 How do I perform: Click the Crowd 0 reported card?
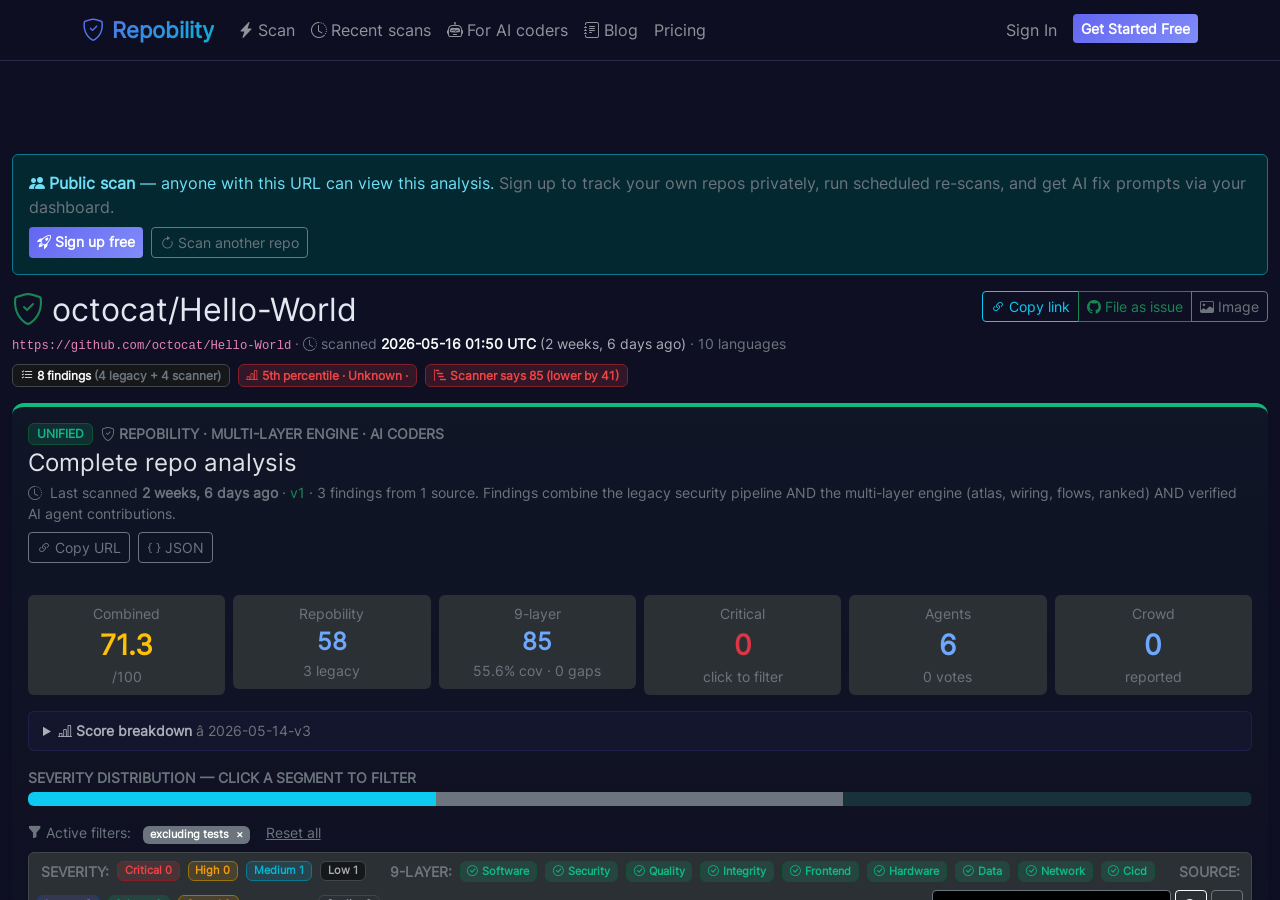1153,645
